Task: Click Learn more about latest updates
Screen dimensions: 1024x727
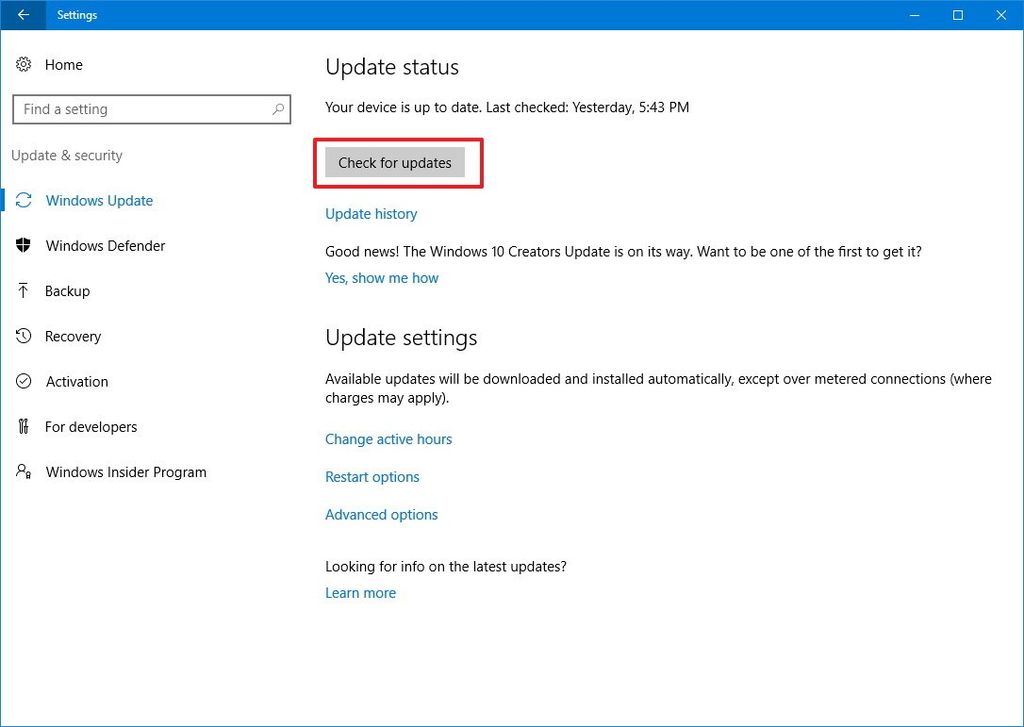Action: 360,592
